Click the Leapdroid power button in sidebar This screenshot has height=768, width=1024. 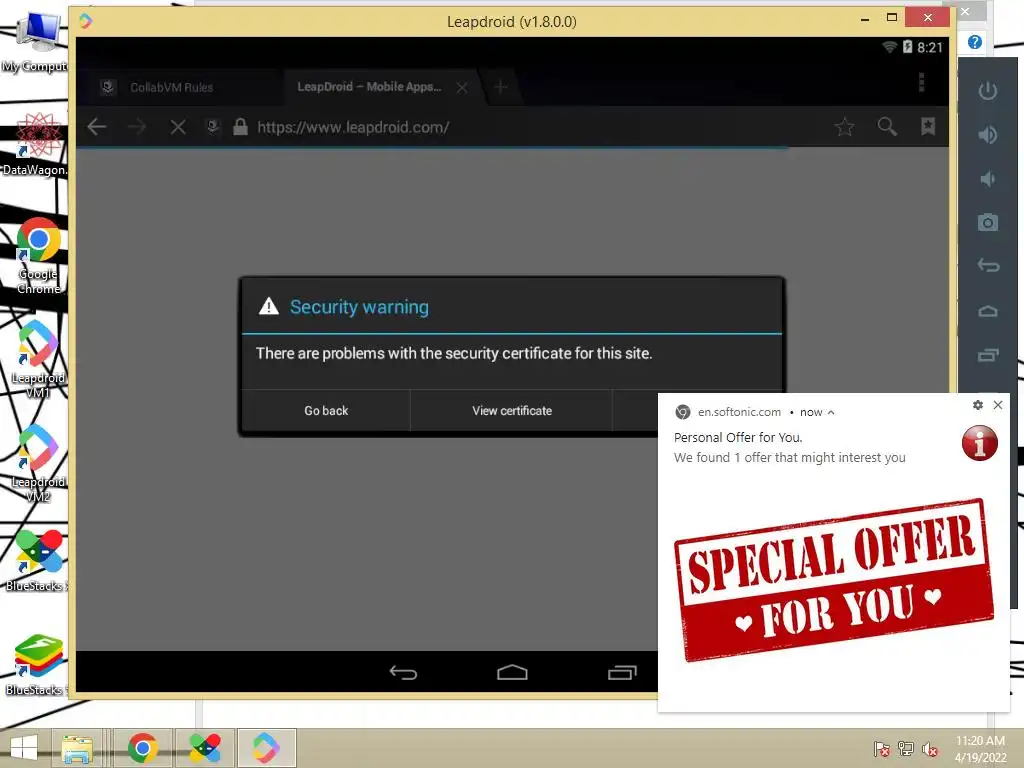pyautogui.click(x=987, y=90)
